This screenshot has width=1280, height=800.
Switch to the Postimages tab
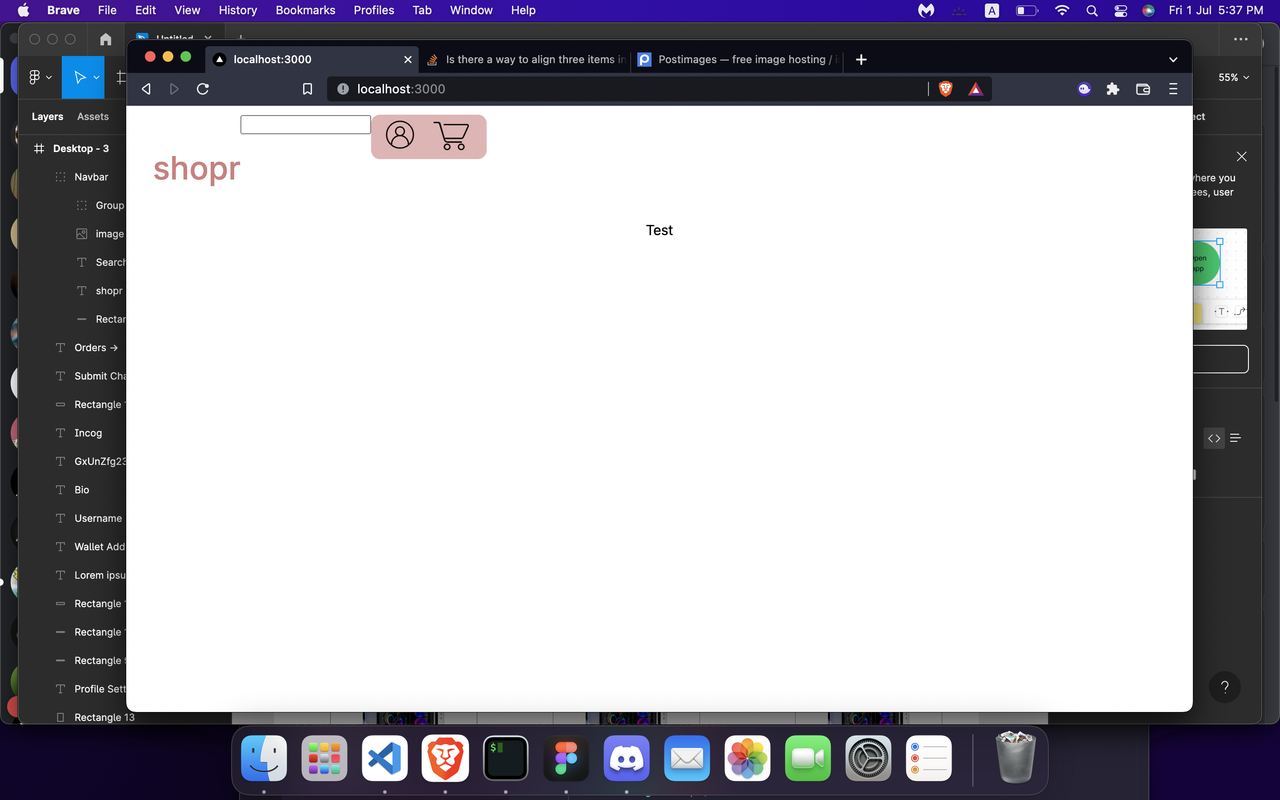737,59
